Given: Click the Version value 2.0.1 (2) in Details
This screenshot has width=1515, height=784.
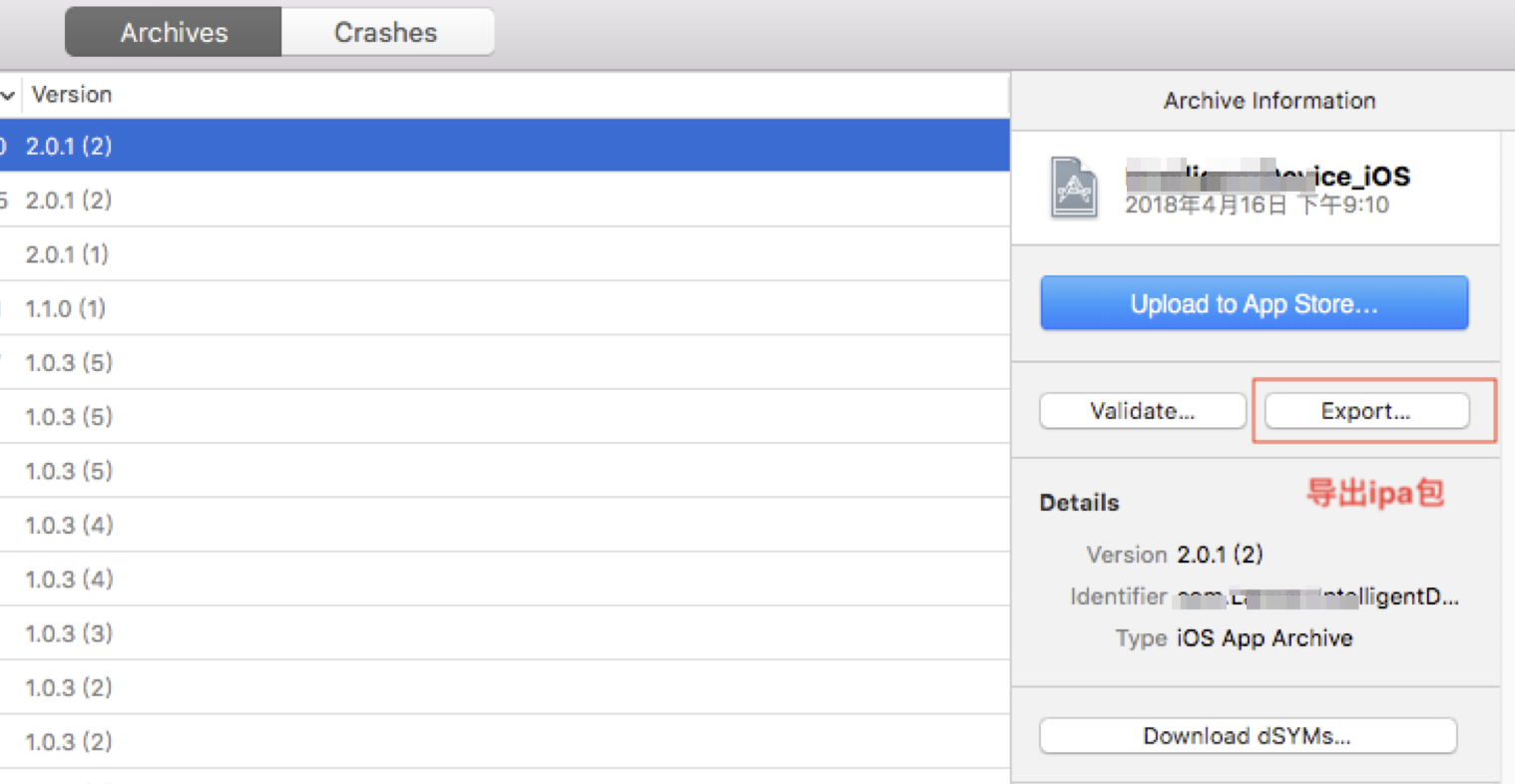Looking at the screenshot, I should (x=1220, y=555).
